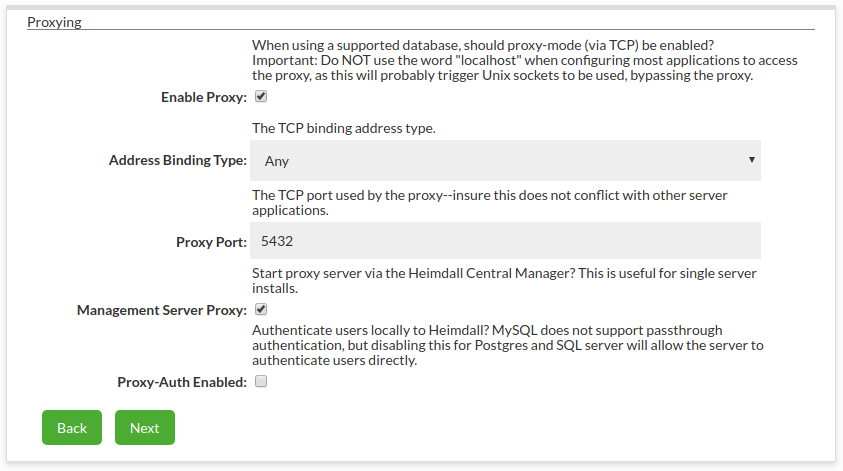843x471 pixels.
Task: Click the "Proxy-Auth Enabled:" label
Action: point(181,382)
